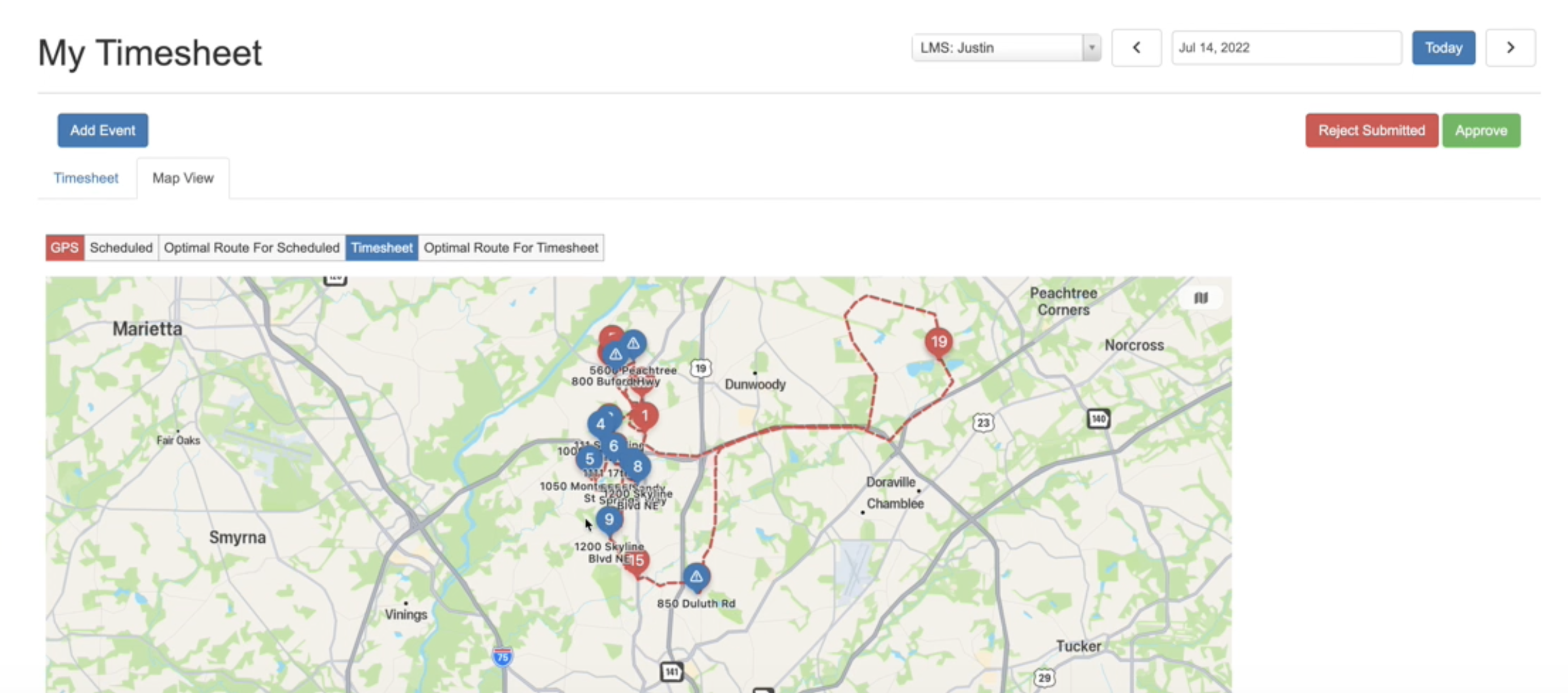Click warning marker at 850 Duluth Rd
Image resolution: width=1568 pixels, height=693 pixels.
pos(696,576)
